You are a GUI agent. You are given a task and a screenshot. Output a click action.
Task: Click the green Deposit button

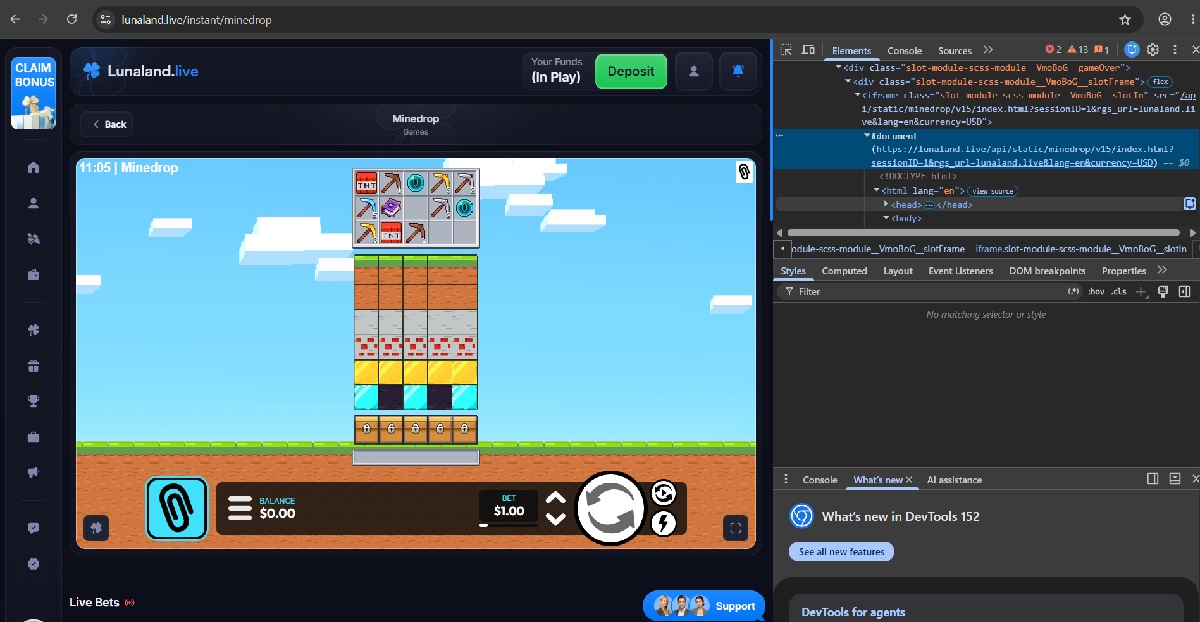coord(631,71)
